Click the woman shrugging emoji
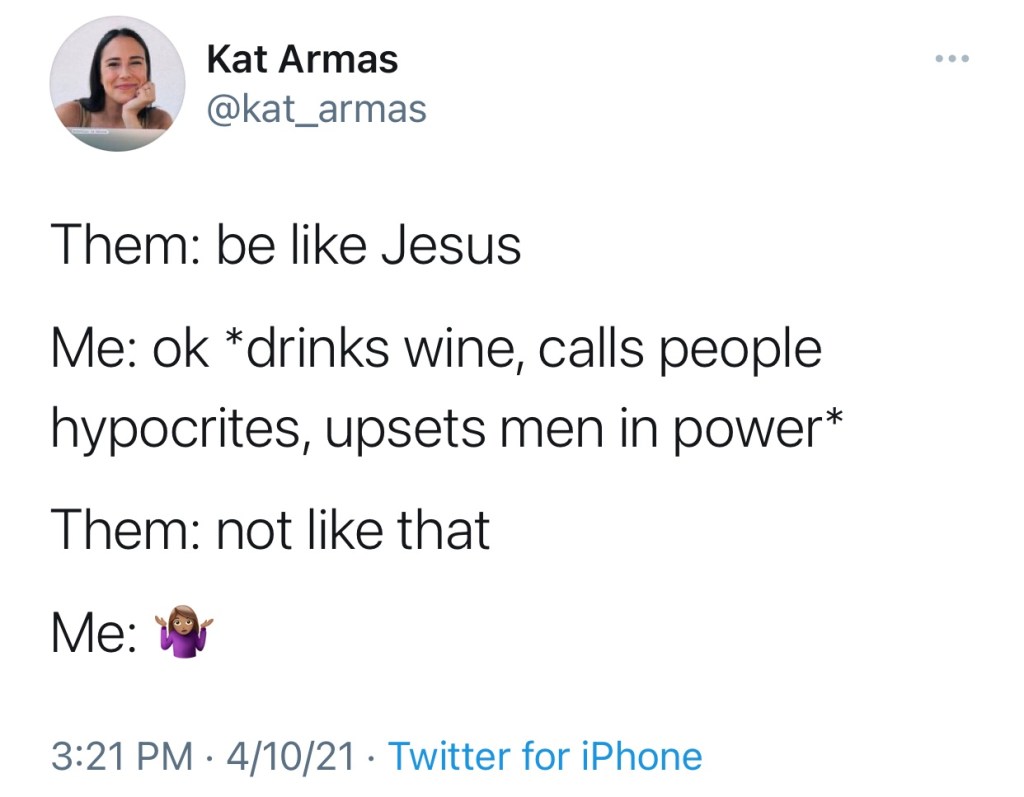Image resolution: width=1024 pixels, height=797 pixels. (x=182, y=636)
